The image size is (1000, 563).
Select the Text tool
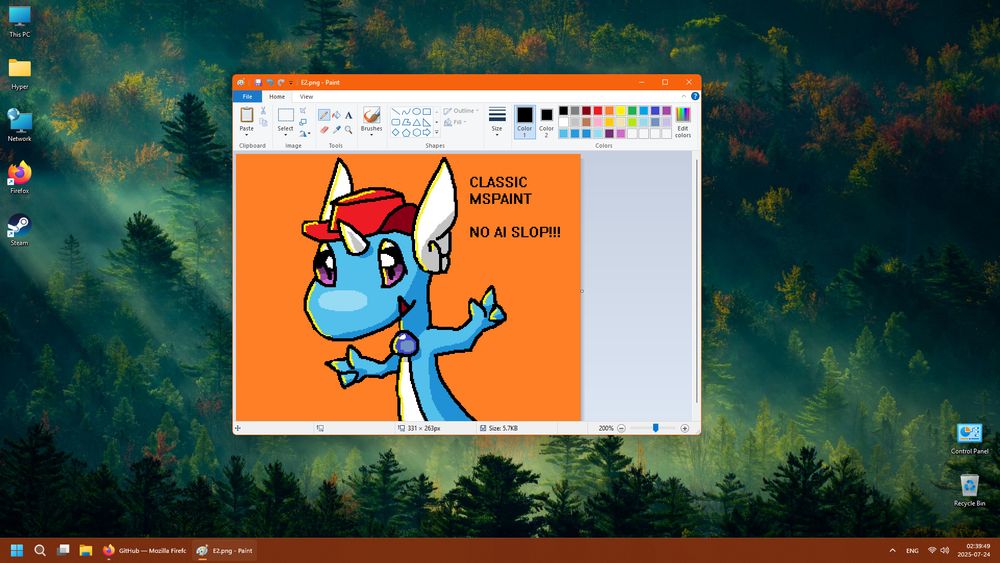[349, 115]
